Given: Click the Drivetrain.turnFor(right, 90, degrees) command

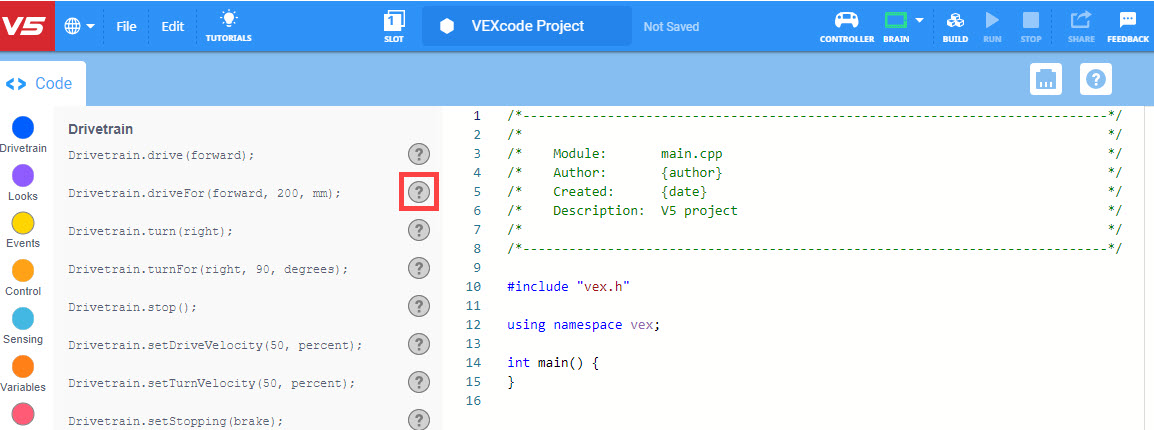Looking at the screenshot, I should pyautogui.click(x=208, y=269).
